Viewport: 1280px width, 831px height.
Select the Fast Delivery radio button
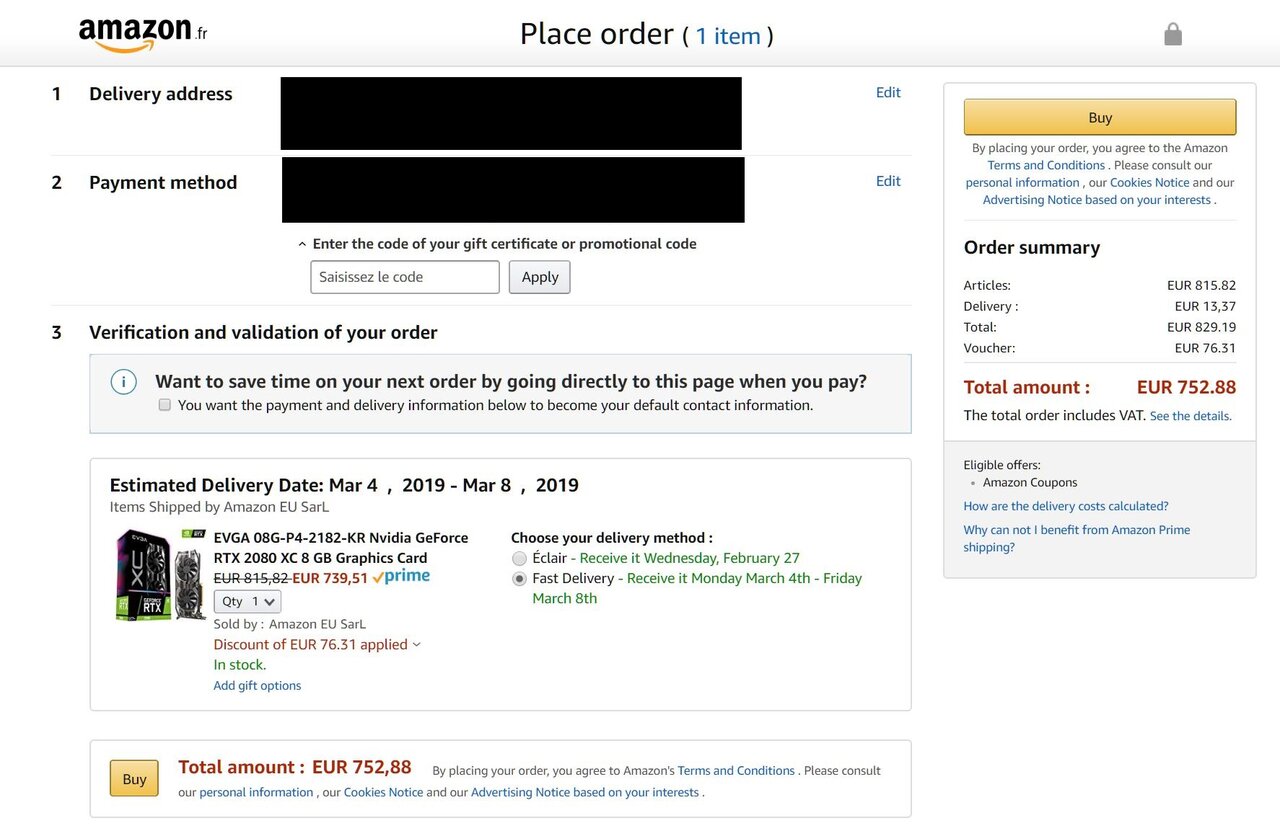[x=519, y=578]
